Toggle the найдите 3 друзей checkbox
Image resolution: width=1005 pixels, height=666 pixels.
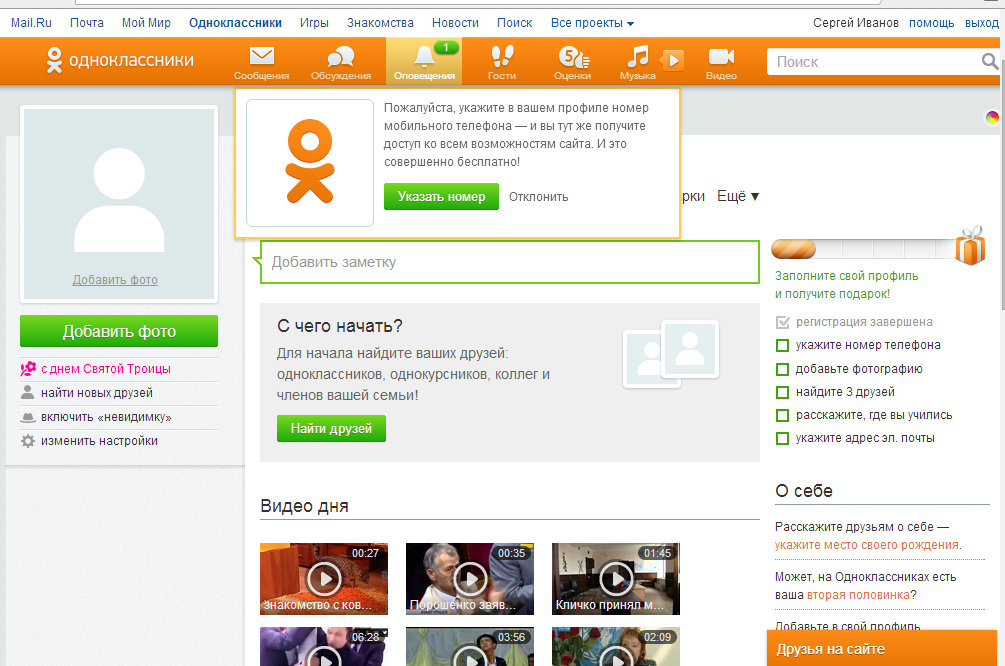coord(782,392)
